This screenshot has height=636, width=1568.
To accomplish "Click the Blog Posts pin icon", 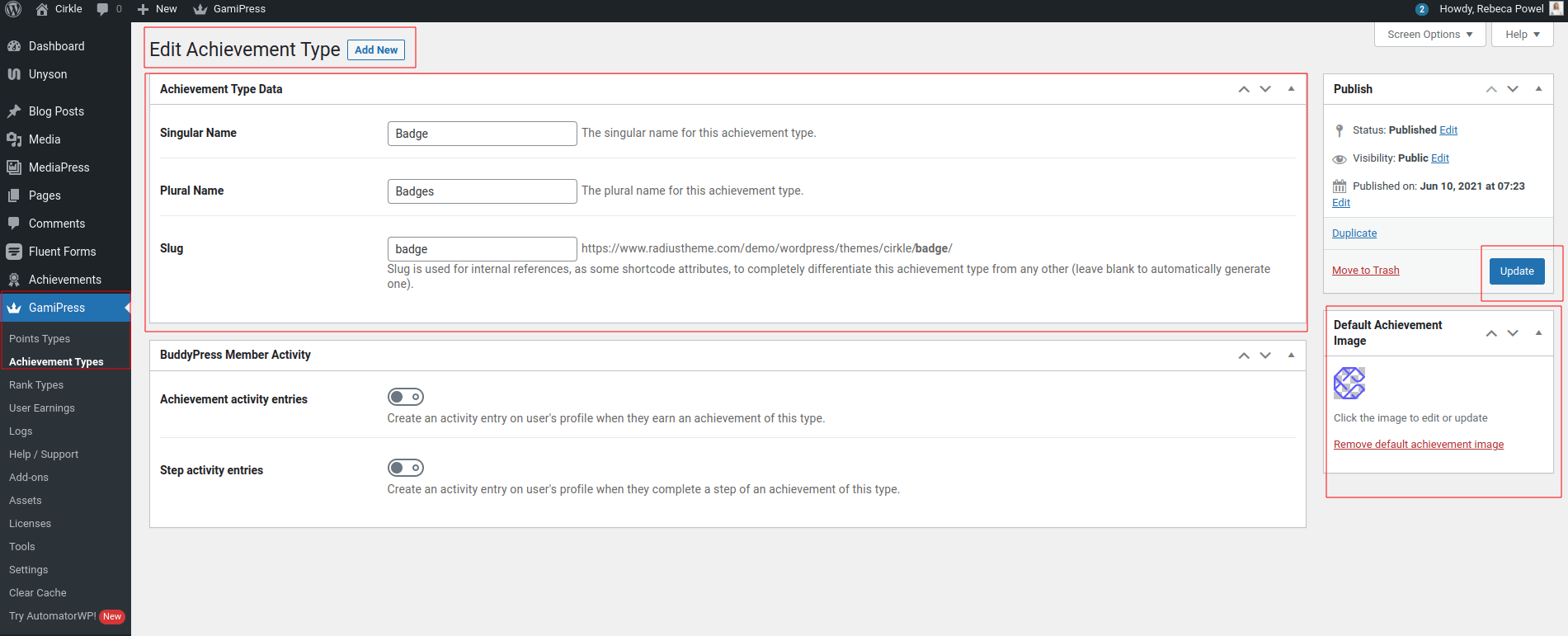I will 14,111.
